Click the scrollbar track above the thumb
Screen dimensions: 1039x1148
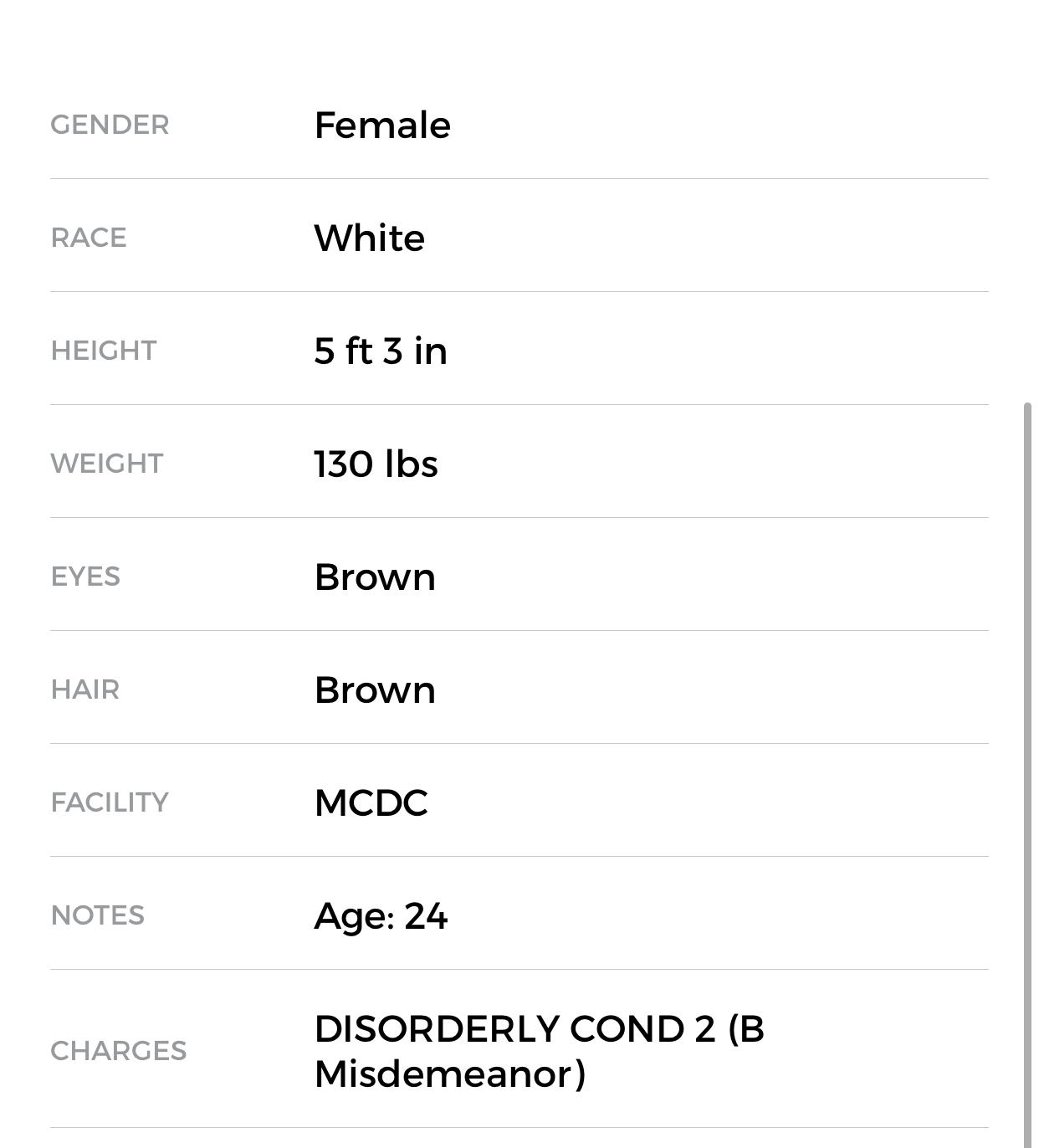click(1028, 209)
